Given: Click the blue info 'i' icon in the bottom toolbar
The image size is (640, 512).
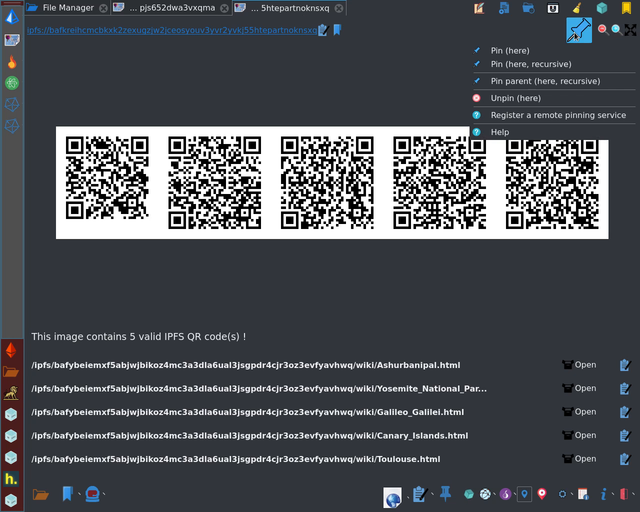Looking at the screenshot, I should click(x=603, y=494).
